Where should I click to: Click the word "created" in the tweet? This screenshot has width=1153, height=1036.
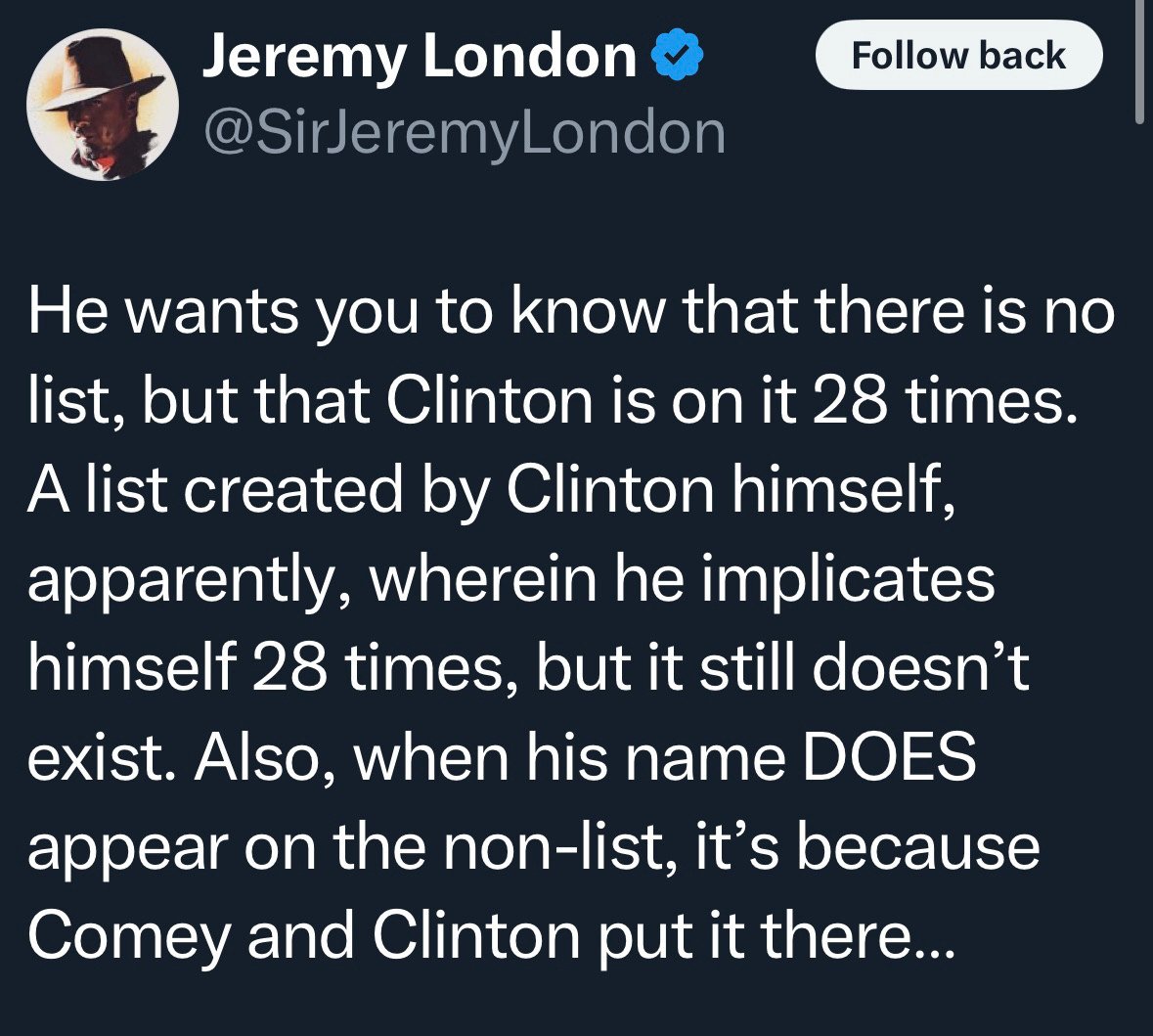[292, 489]
